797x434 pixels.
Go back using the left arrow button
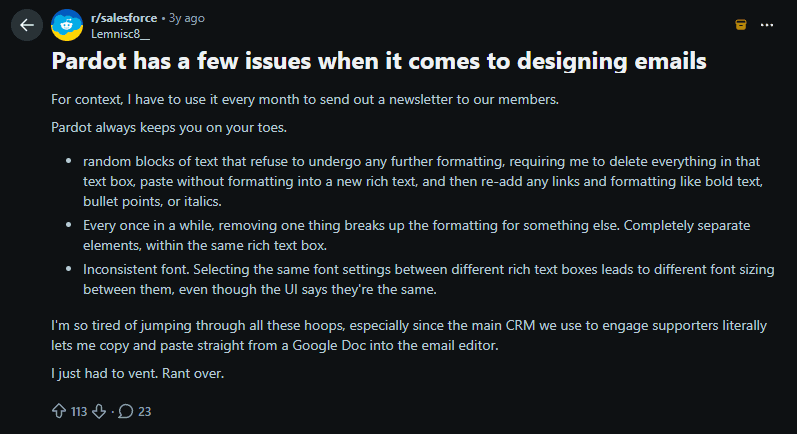[x=27, y=25]
